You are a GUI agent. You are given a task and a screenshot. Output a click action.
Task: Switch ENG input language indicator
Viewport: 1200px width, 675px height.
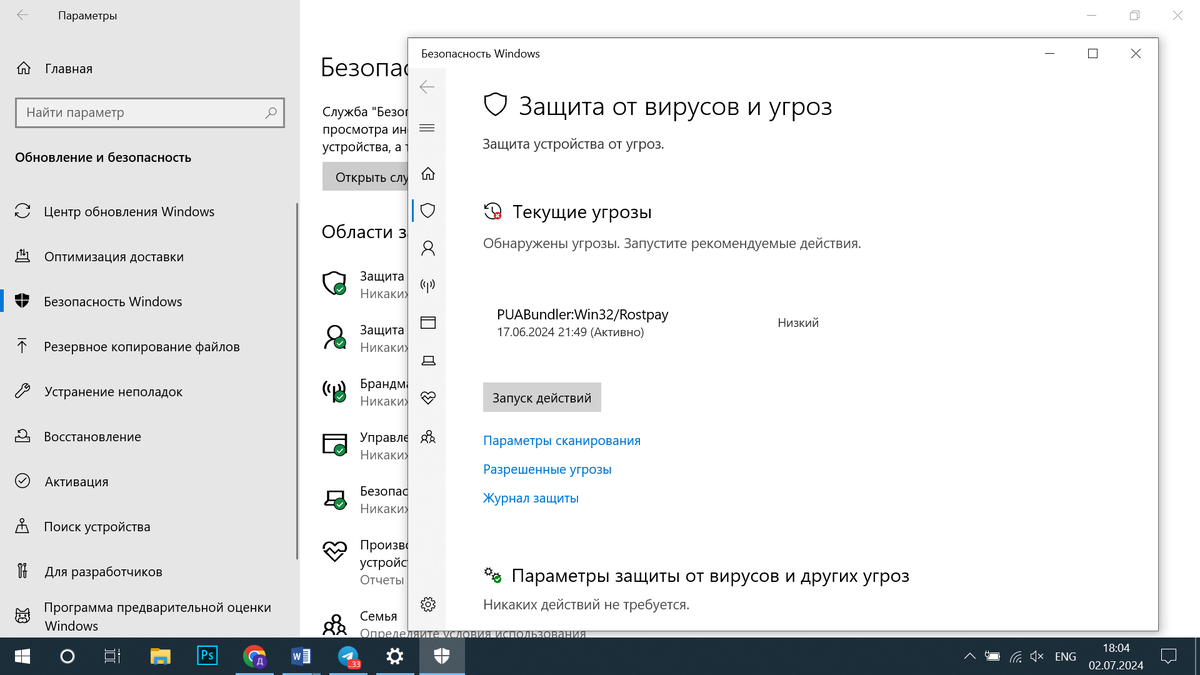tap(1065, 657)
